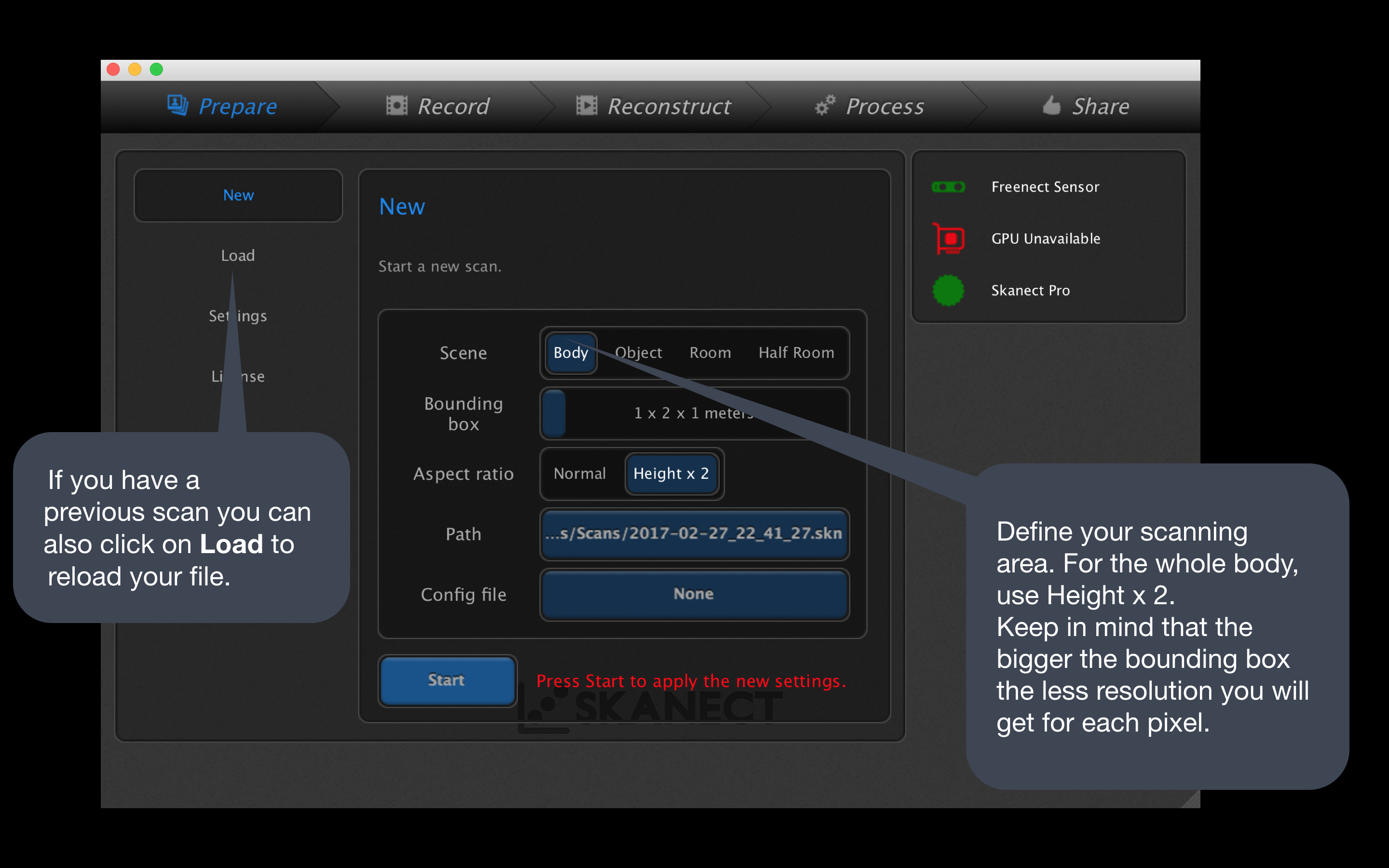Click the bounding box slider track
This screenshot has height=868, width=1389.
tap(694, 413)
